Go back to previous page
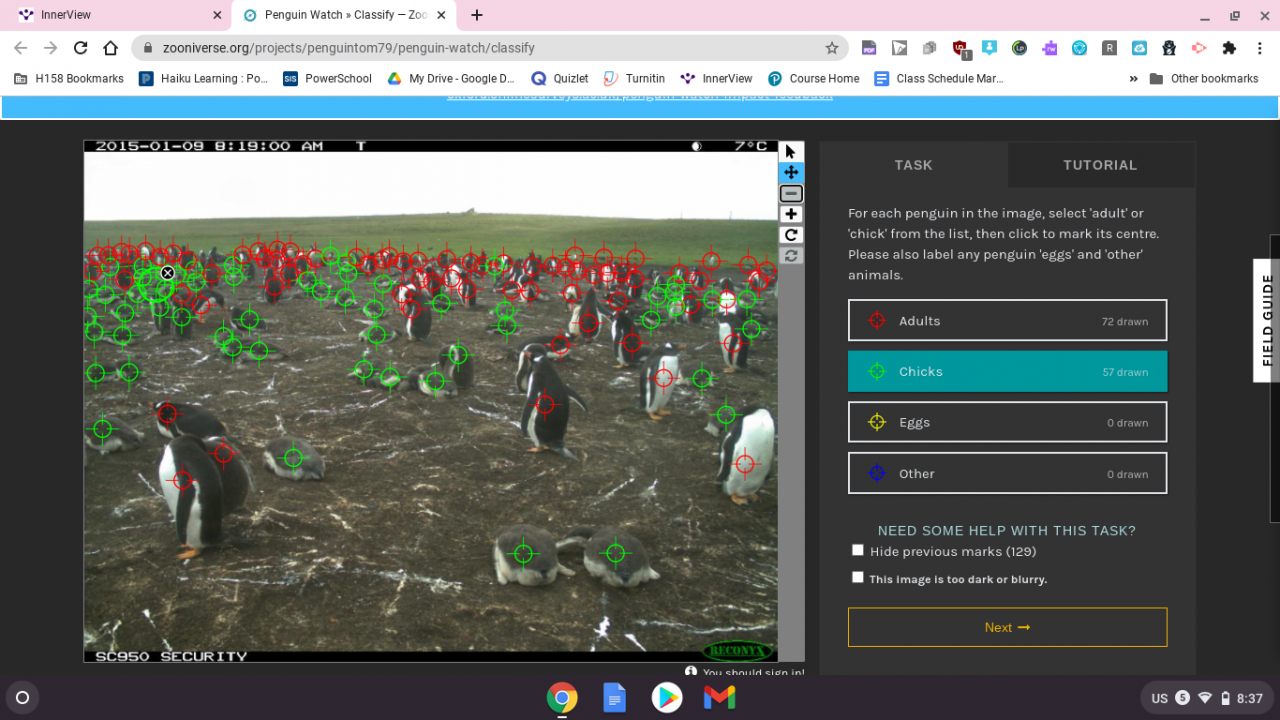 pyautogui.click(x=21, y=48)
